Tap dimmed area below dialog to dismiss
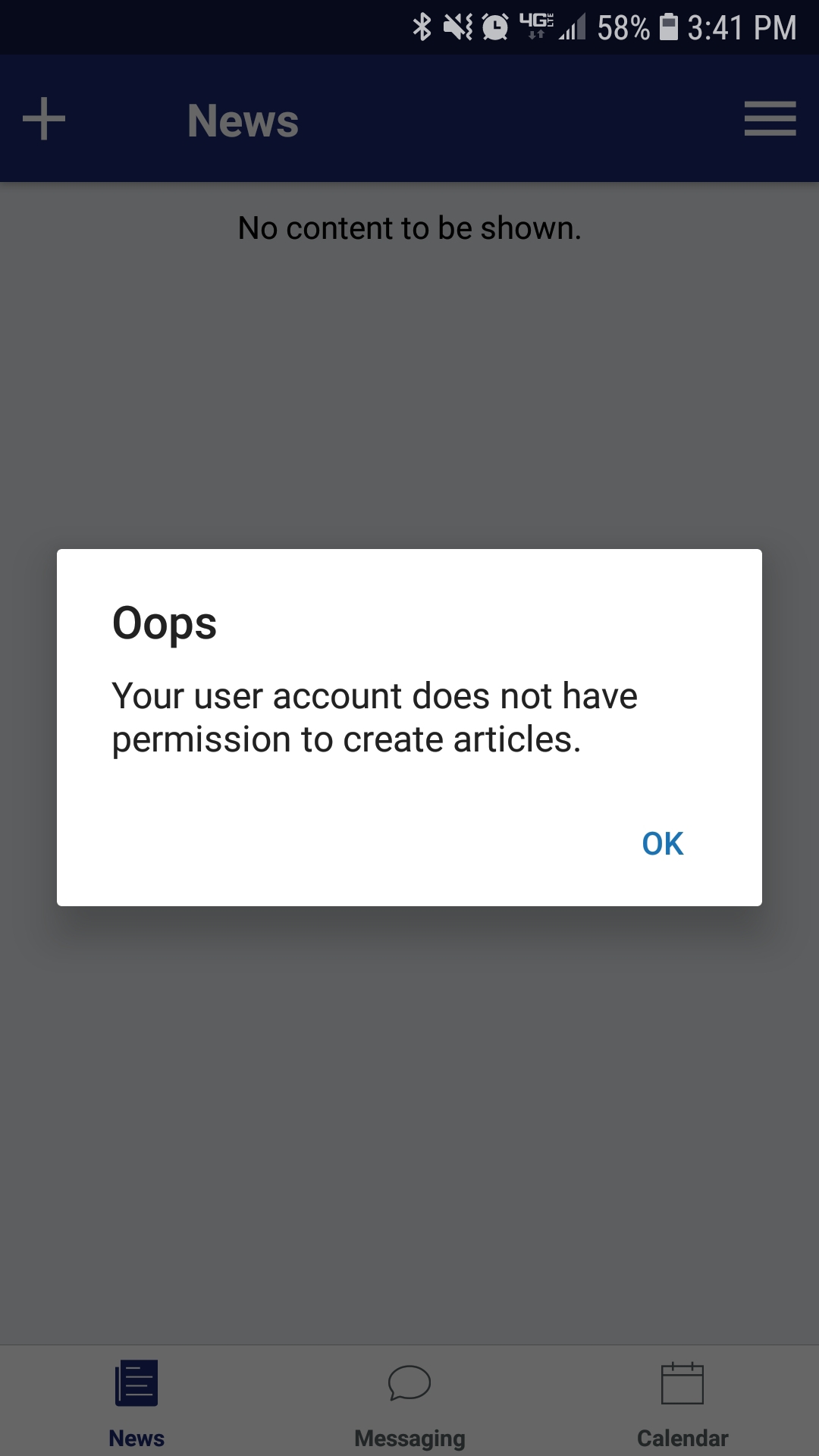This screenshot has height=1456, width=819. coord(409,1122)
